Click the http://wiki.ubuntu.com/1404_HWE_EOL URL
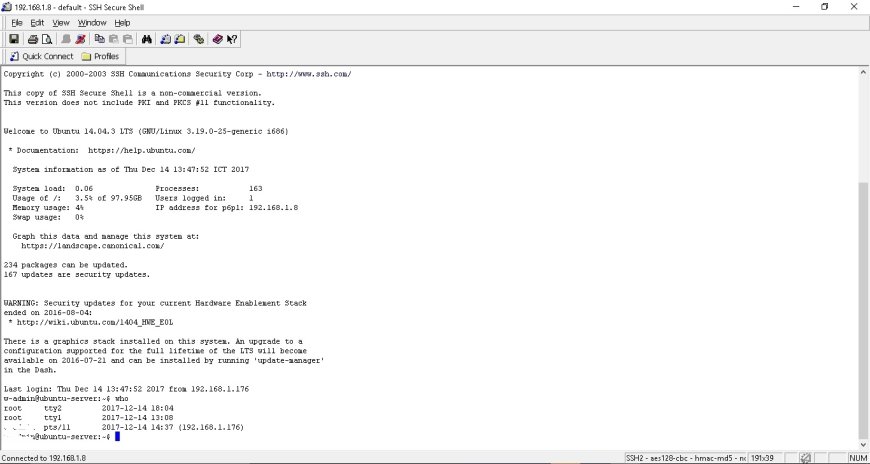 (95, 322)
